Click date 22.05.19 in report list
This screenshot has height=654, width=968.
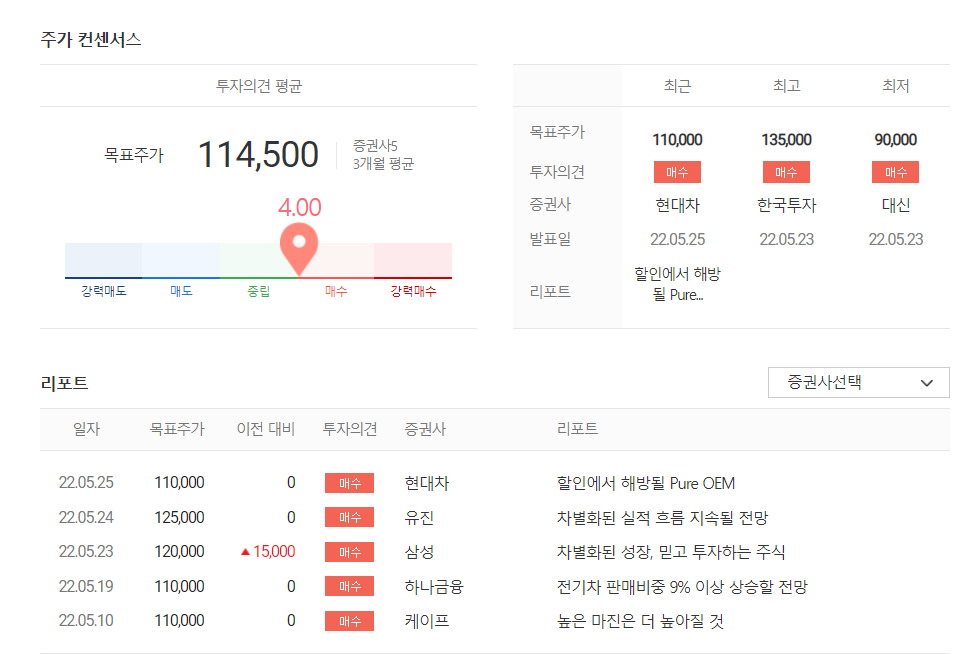click(x=86, y=586)
